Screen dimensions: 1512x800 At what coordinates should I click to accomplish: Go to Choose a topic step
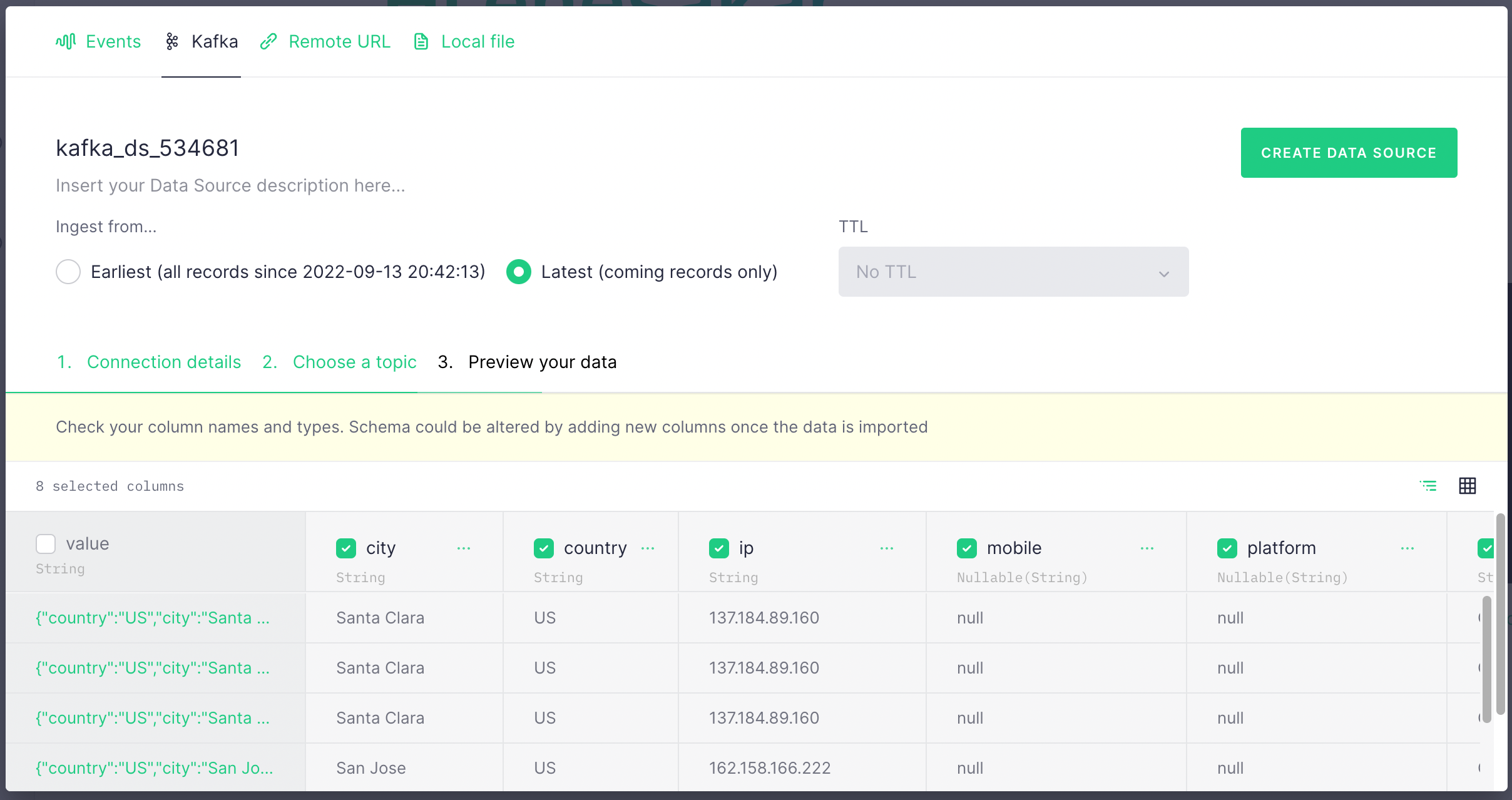pyautogui.click(x=354, y=362)
